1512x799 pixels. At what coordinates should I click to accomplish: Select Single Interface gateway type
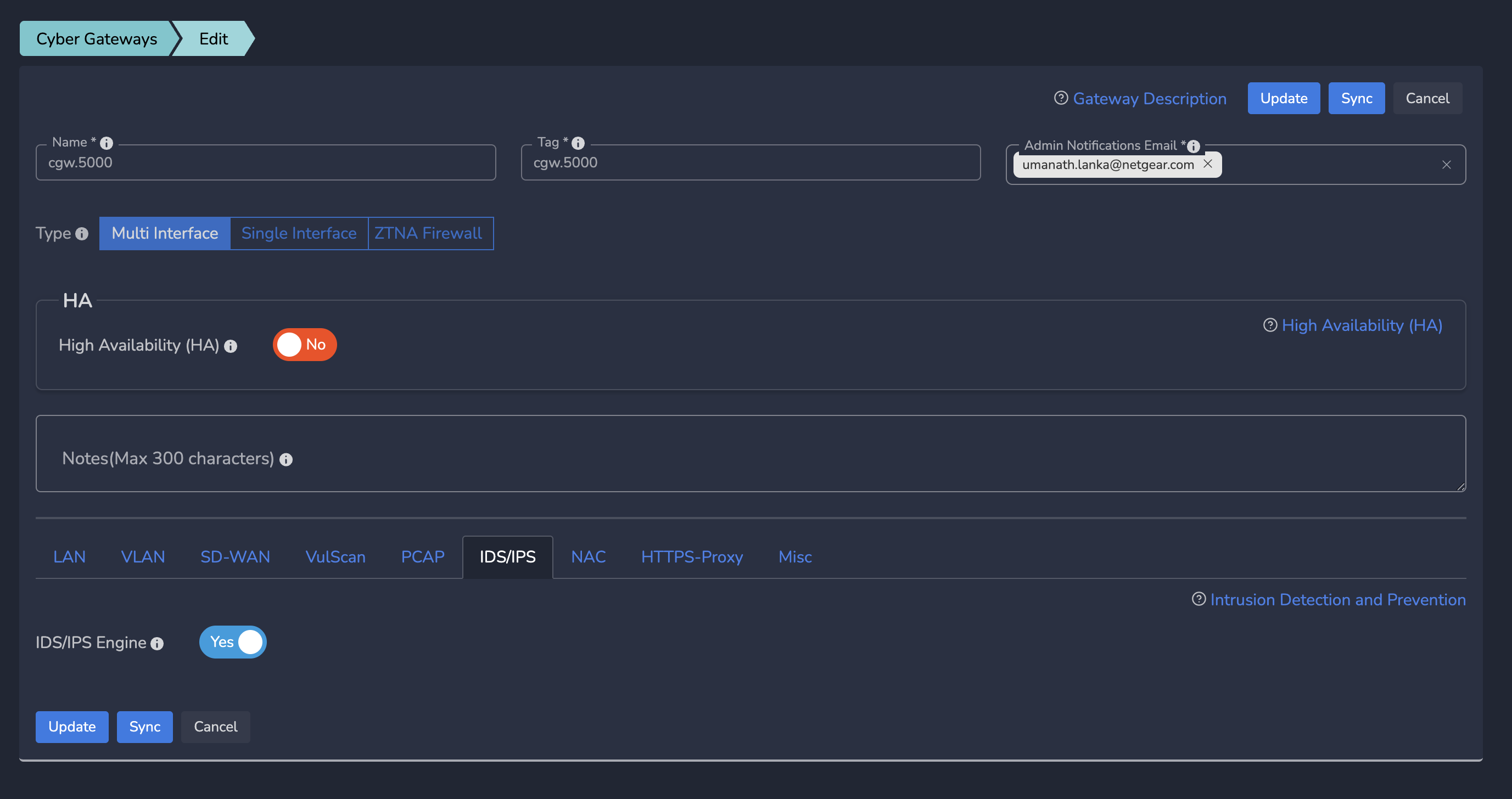pyautogui.click(x=299, y=233)
